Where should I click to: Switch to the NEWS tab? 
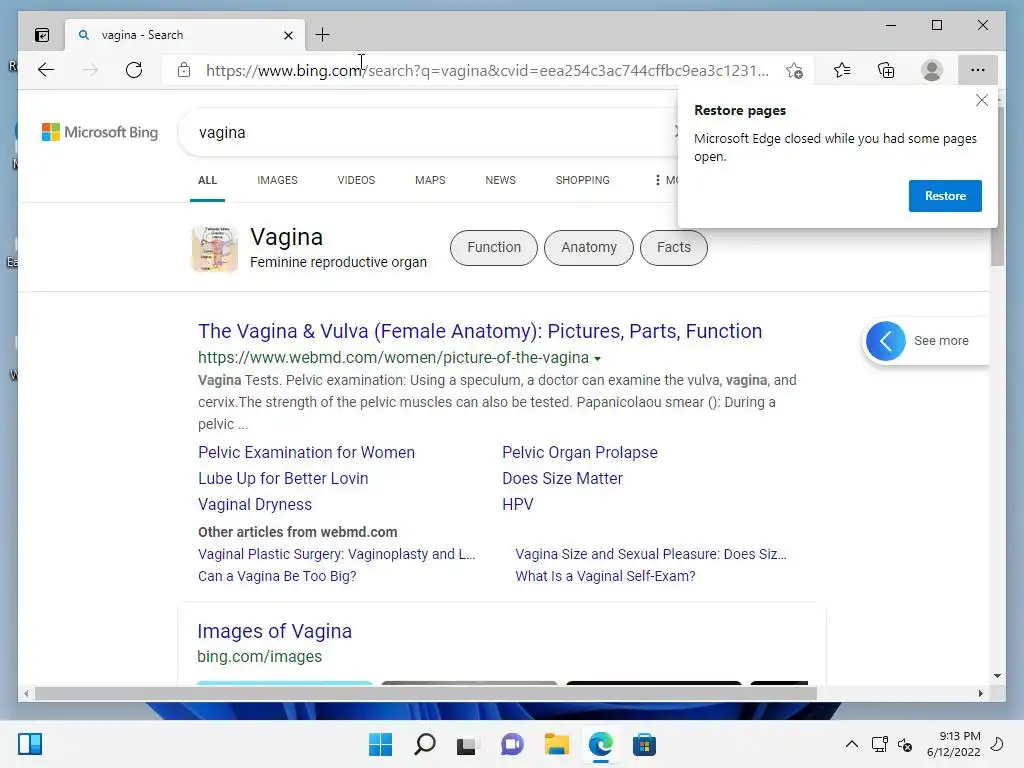click(500, 180)
